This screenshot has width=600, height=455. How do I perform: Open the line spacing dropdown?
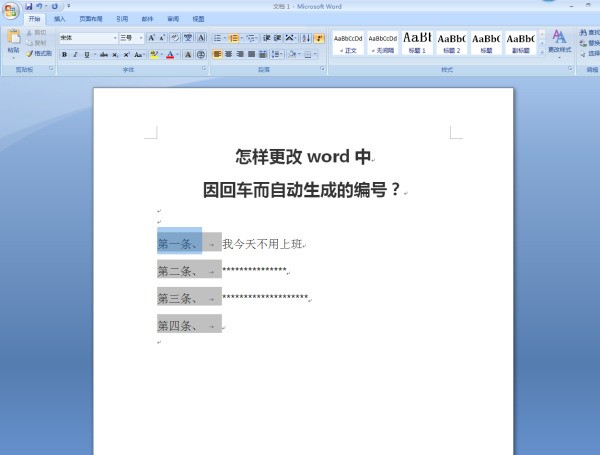tap(277, 54)
